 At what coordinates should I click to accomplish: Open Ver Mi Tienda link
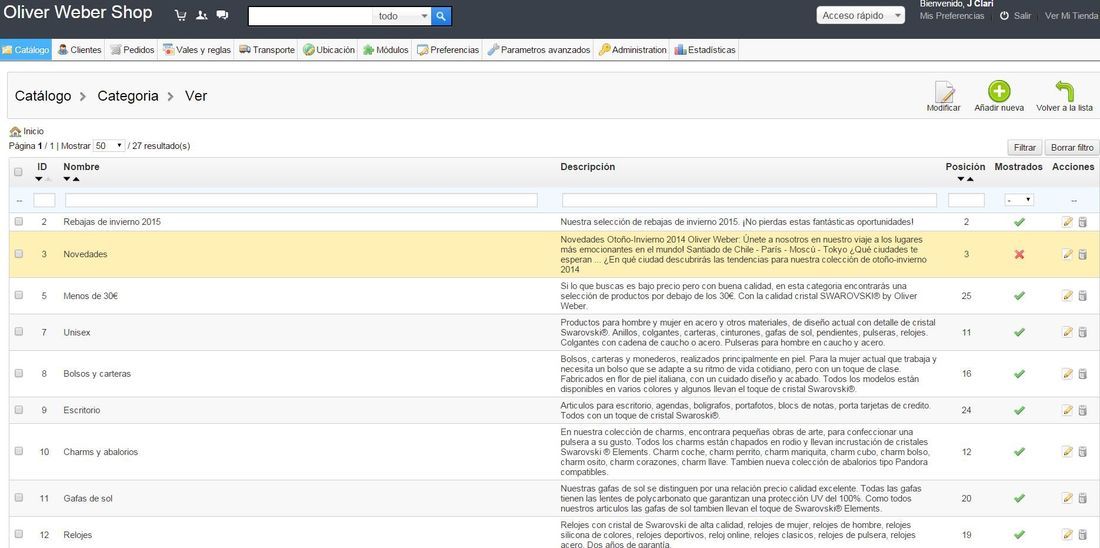[x=1070, y=15]
